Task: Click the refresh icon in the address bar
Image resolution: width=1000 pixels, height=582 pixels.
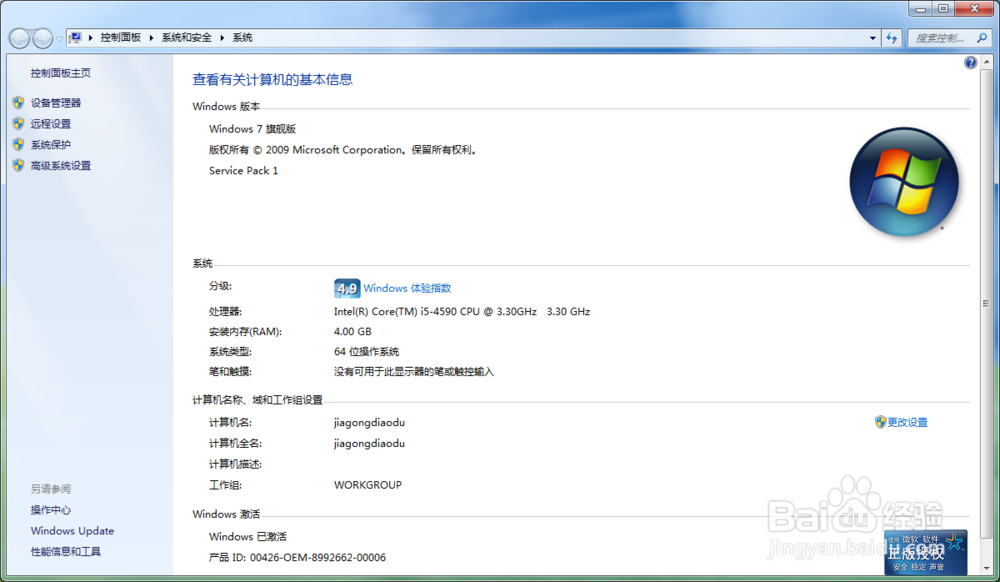Action: tap(890, 37)
